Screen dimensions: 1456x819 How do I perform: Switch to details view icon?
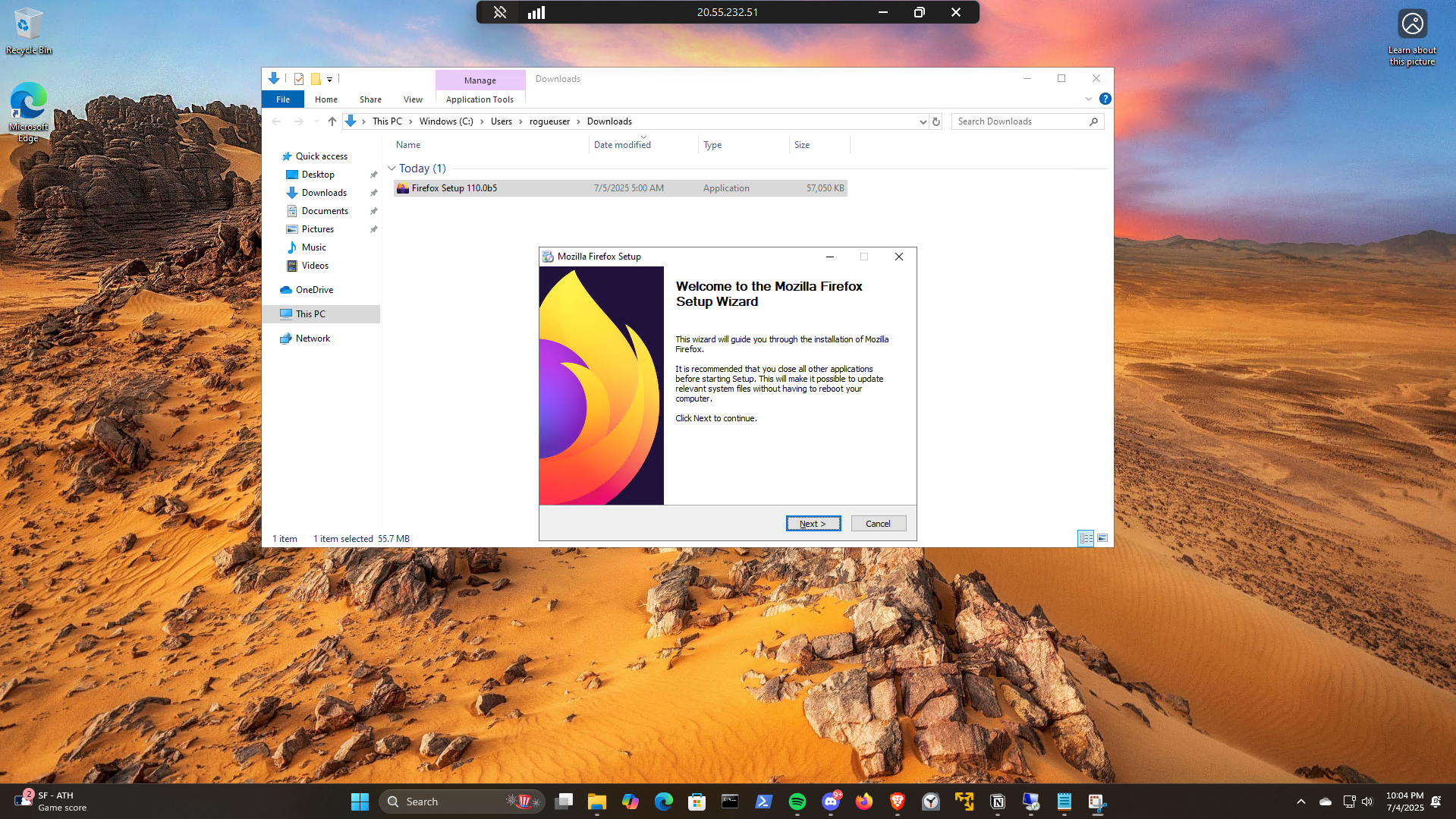1086,538
